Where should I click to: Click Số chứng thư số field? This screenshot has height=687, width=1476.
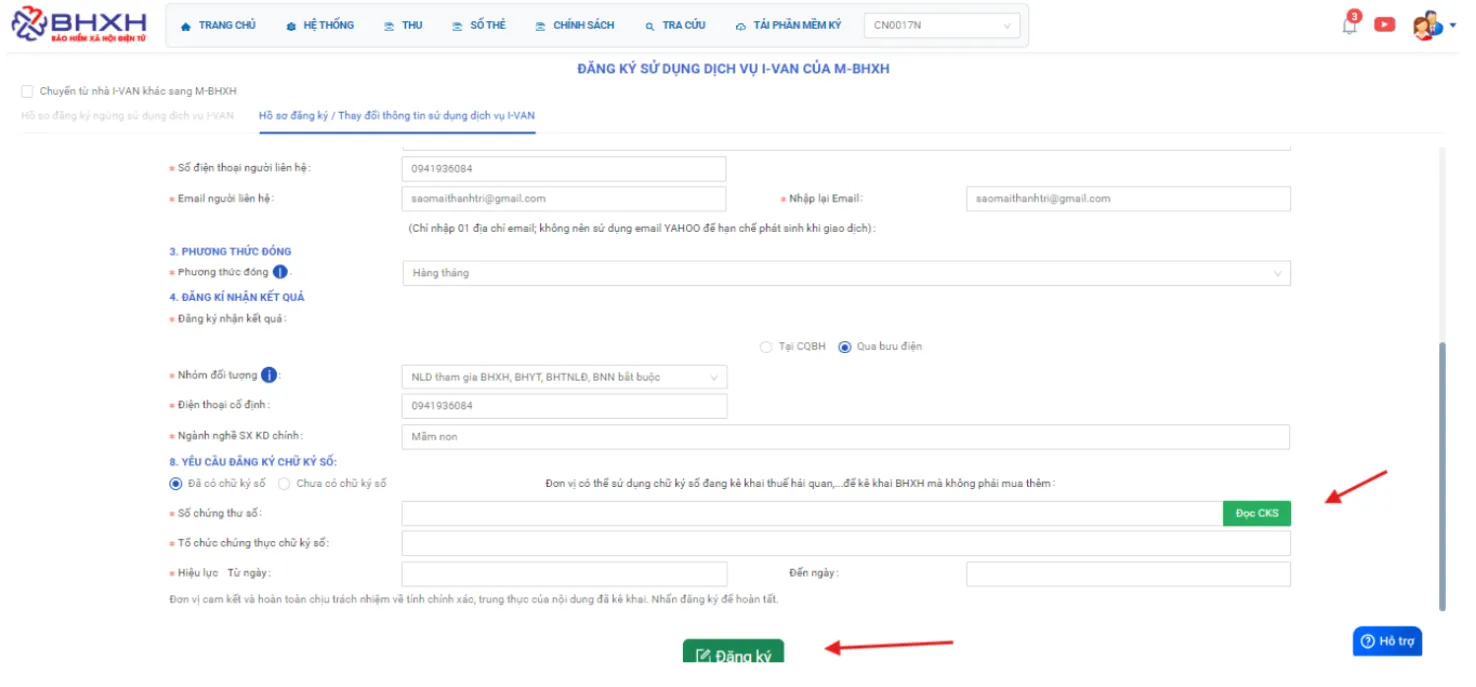click(812, 513)
